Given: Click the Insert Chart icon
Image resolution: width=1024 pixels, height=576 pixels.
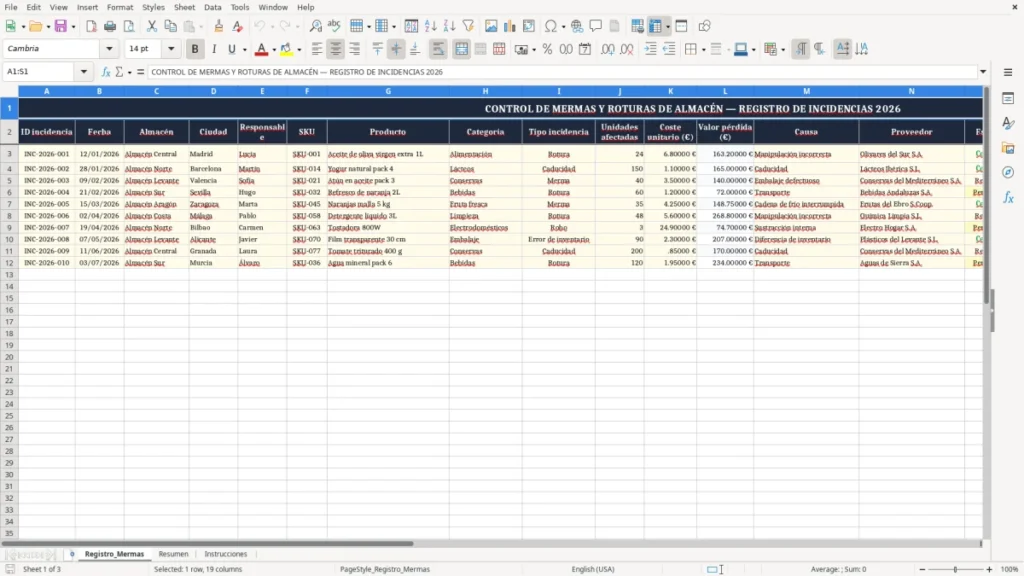Looking at the screenshot, I should point(510,26).
